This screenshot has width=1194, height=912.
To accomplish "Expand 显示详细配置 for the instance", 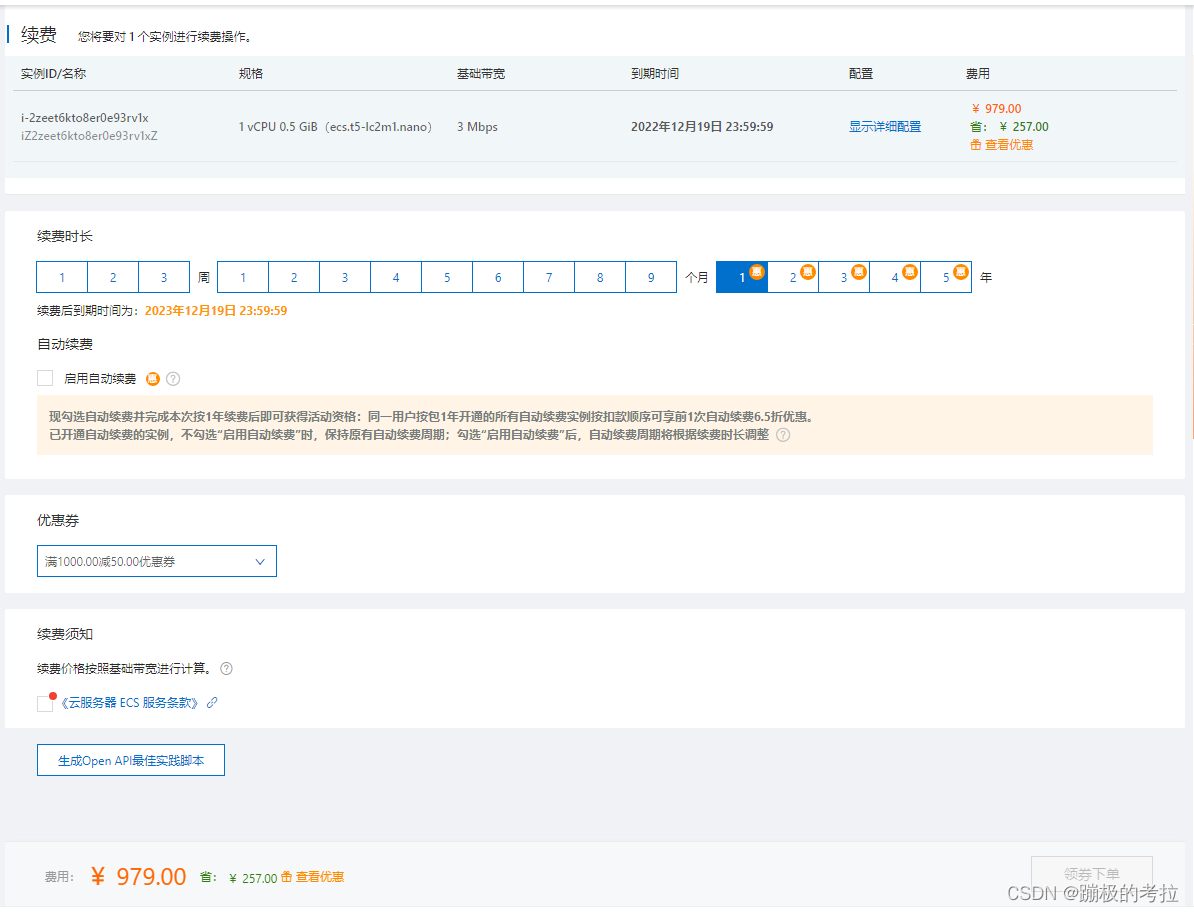I will point(884,126).
